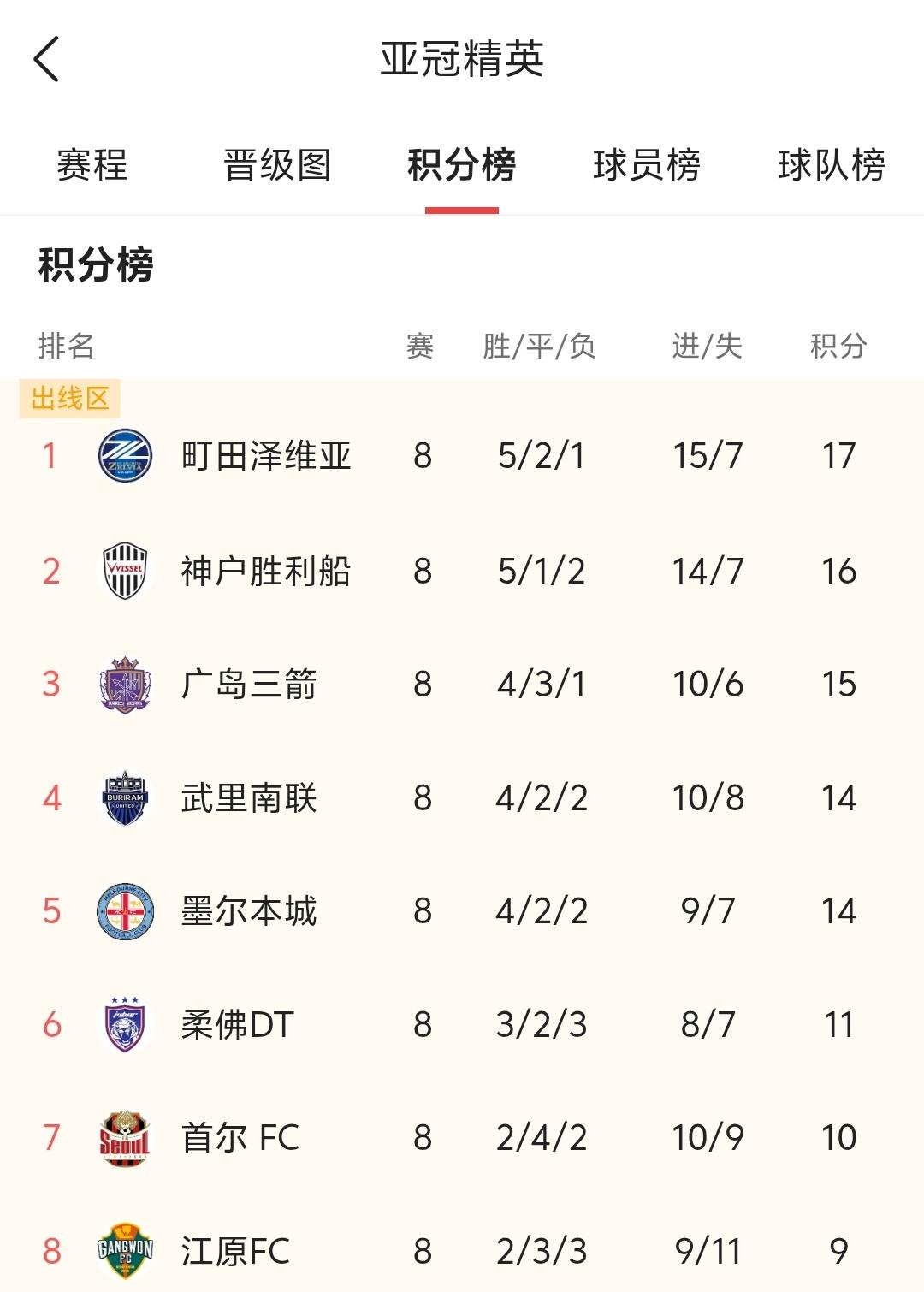Viewport: 924px width, 1292px height.
Task: Tap the team name 神户胜利船
Action: point(266,572)
